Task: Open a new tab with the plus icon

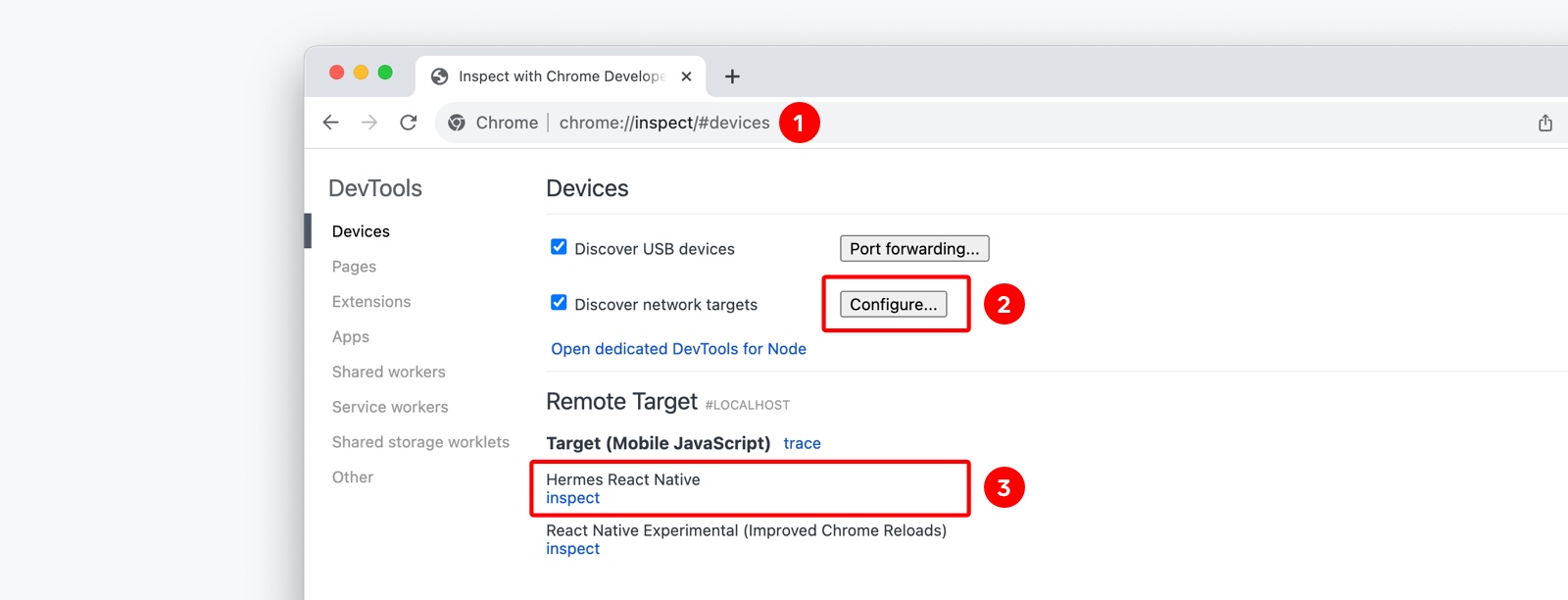Action: click(732, 76)
